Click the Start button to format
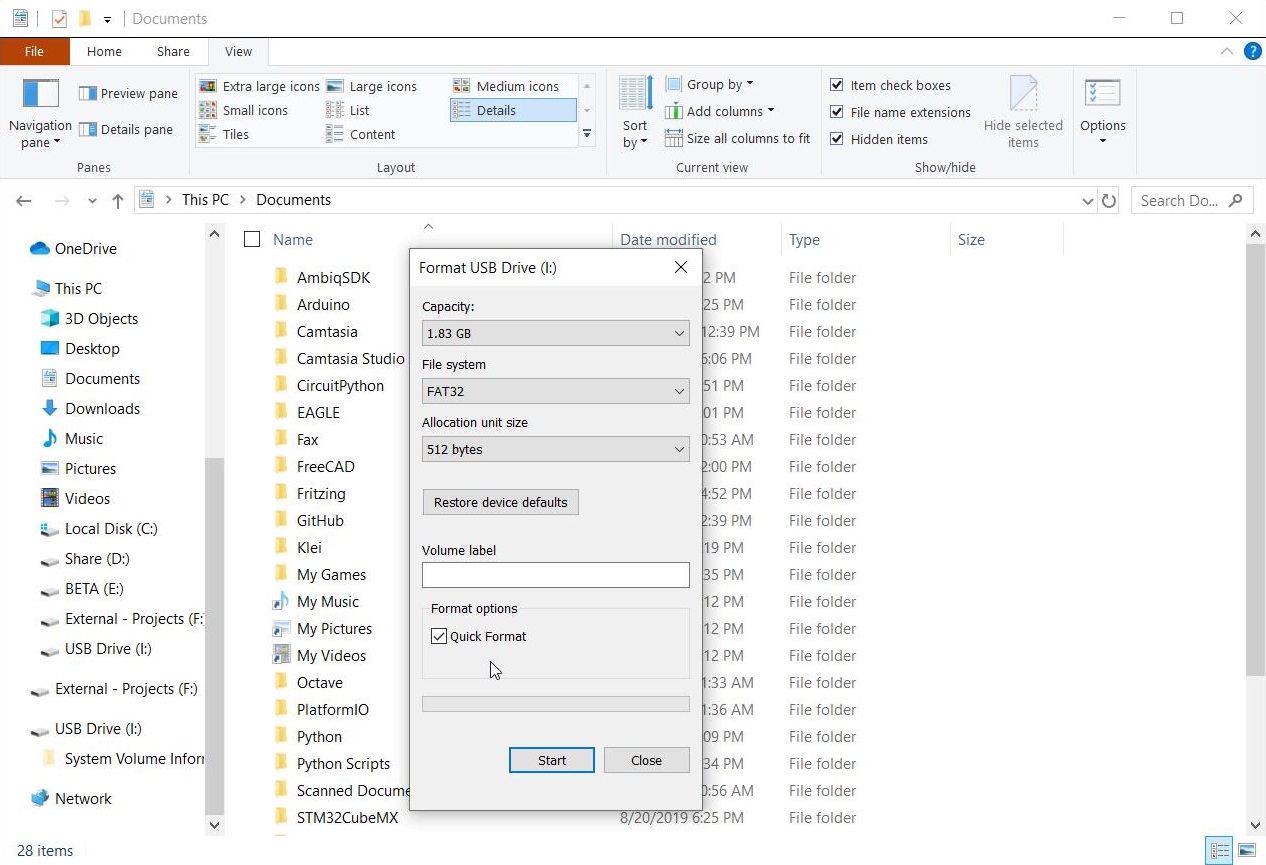Screen dimensions: 1266x865 point(551,760)
